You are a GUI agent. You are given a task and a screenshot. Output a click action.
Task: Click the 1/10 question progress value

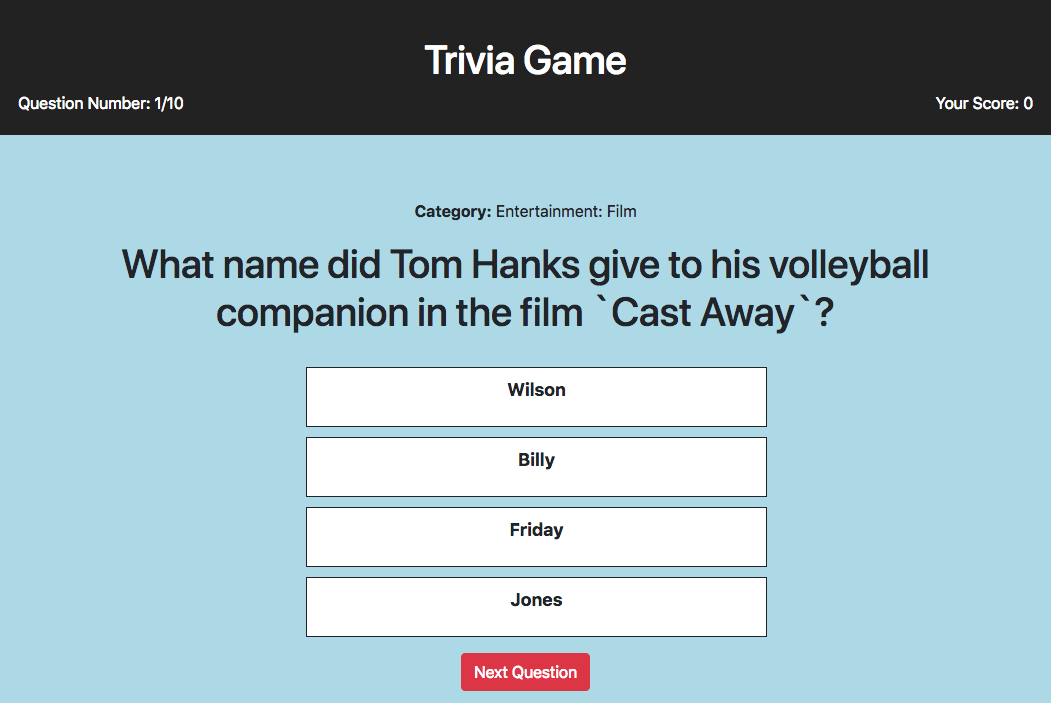tap(169, 103)
